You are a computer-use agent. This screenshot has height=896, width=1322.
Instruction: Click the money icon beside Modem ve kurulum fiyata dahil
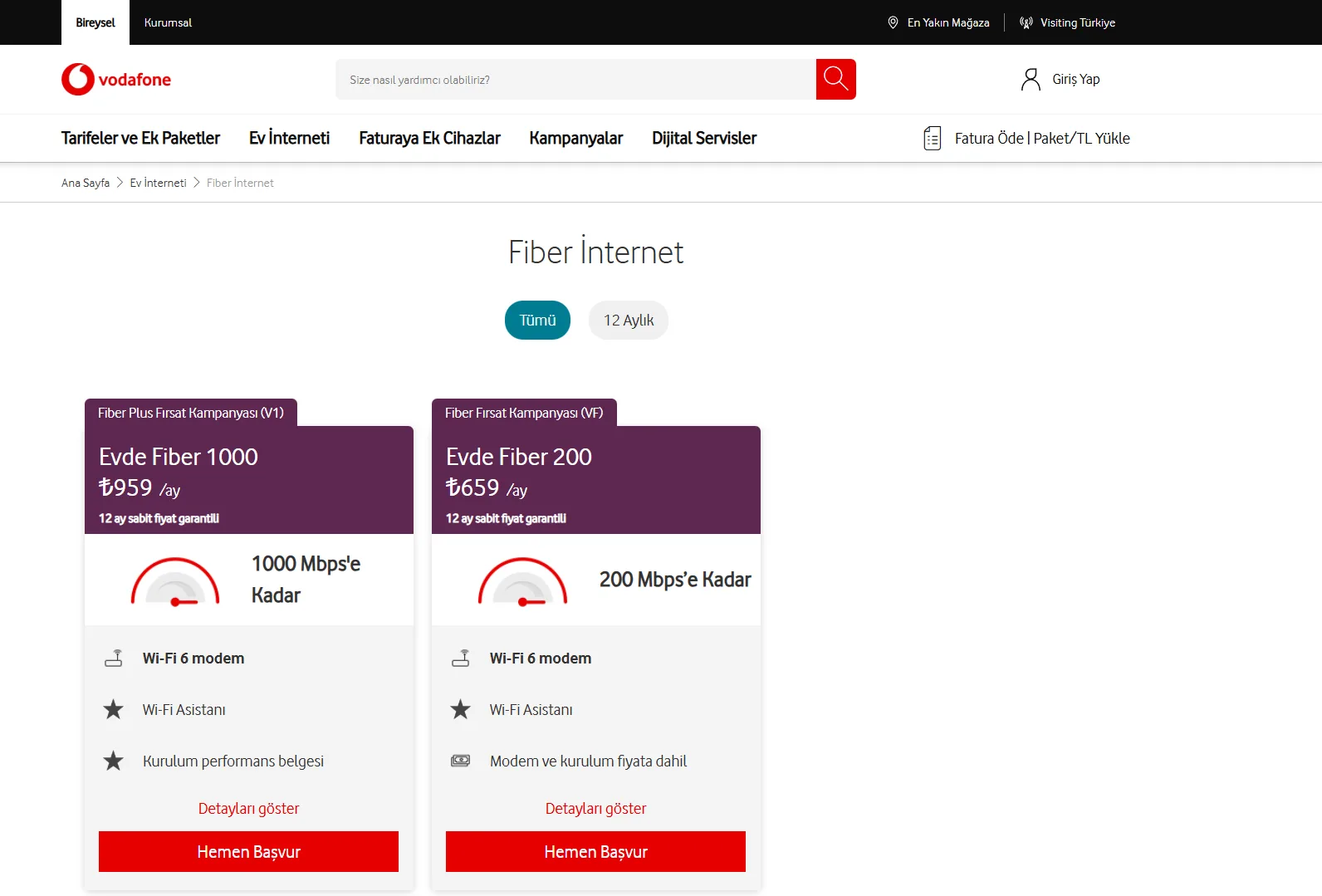[x=461, y=761]
